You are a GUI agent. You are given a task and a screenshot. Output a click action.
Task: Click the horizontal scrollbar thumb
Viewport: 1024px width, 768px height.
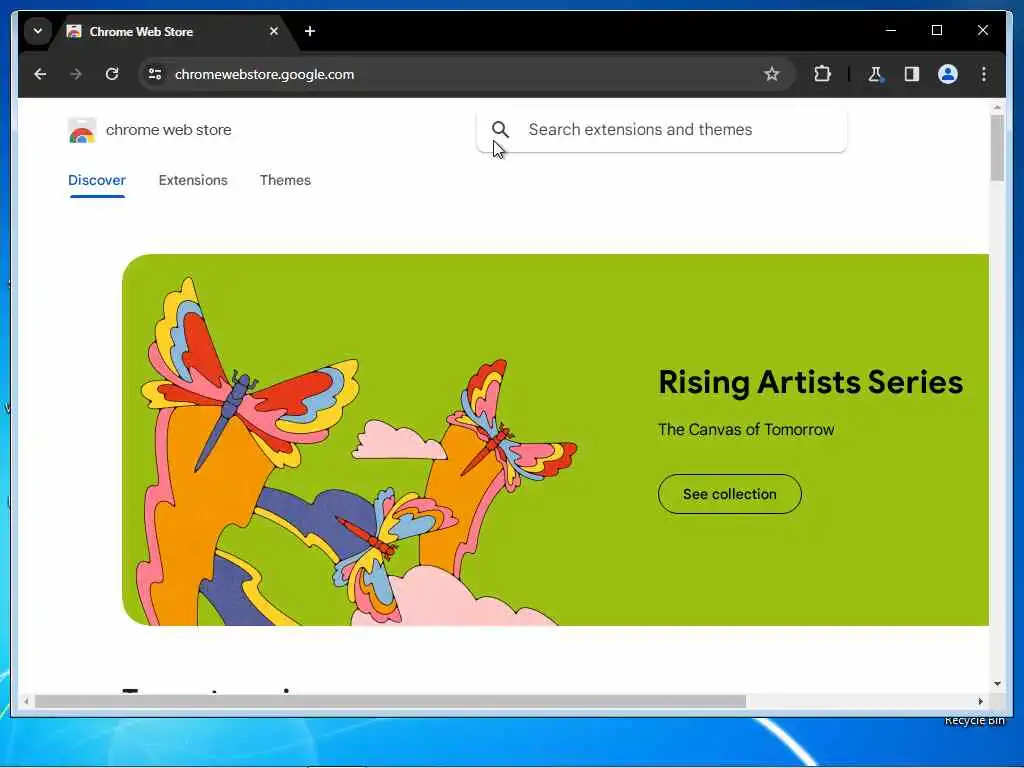tap(391, 701)
